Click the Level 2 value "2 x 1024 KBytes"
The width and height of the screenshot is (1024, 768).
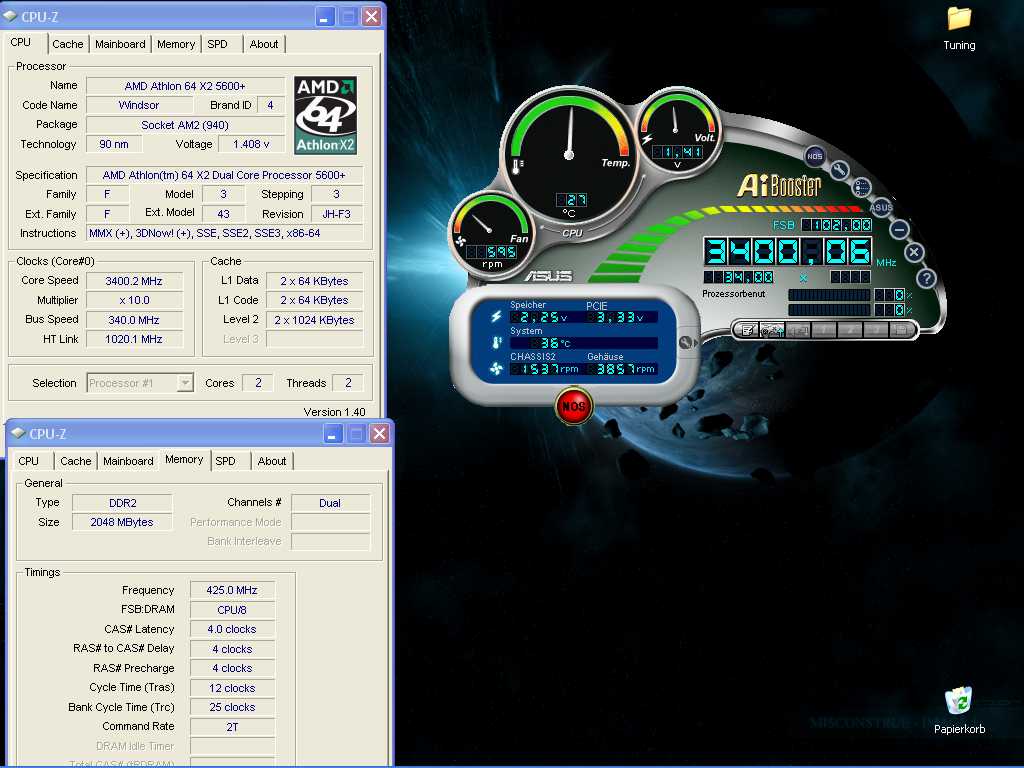tap(314, 320)
